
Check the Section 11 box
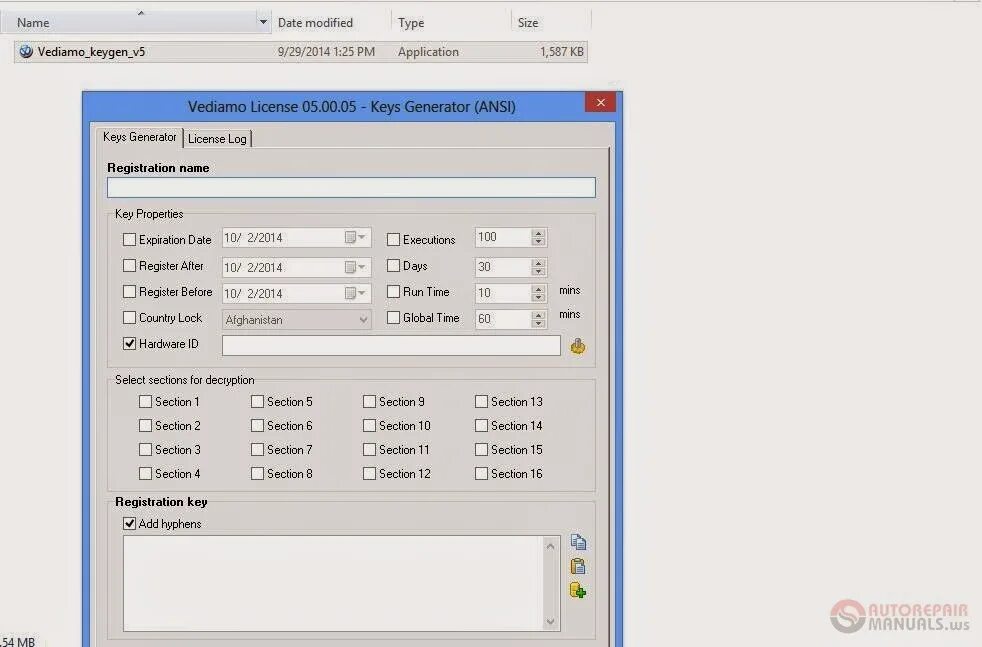370,449
